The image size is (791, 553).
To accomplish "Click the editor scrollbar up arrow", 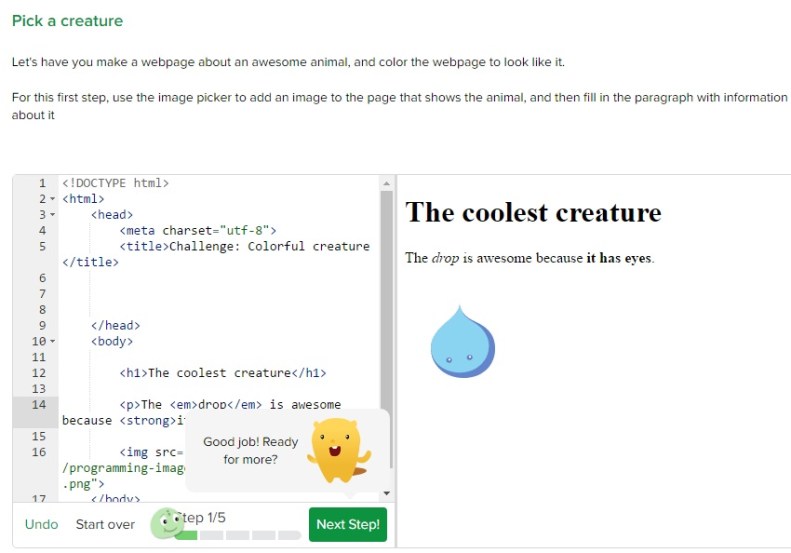I will pos(386,183).
